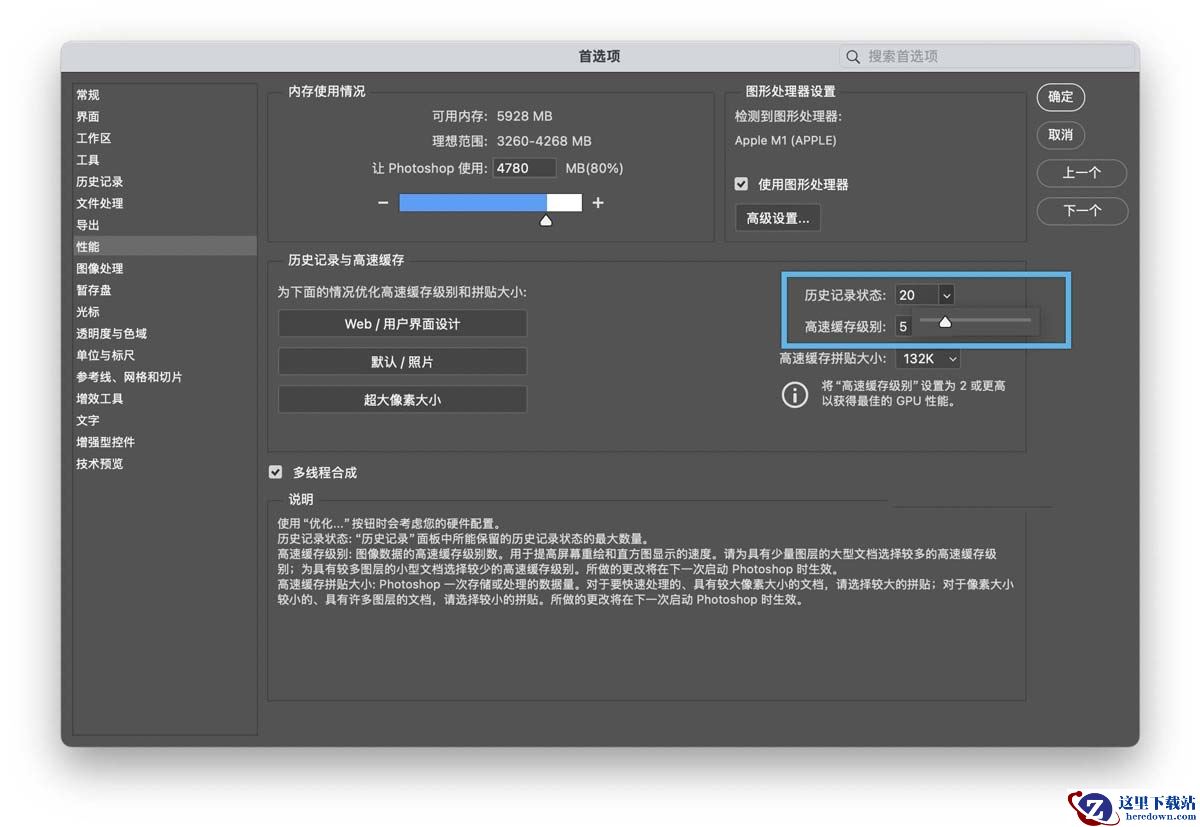Click the memory slider triangle handle
Image resolution: width=1200 pixels, height=827 pixels.
point(546,220)
